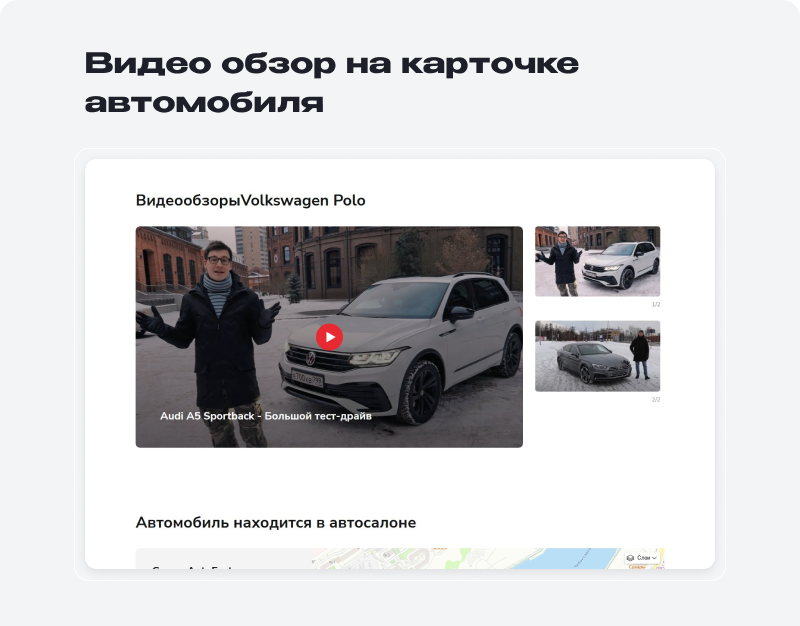The width and height of the screenshot is (800, 626).
Task: Open the Слои layers dropdown on map
Action: [x=642, y=558]
